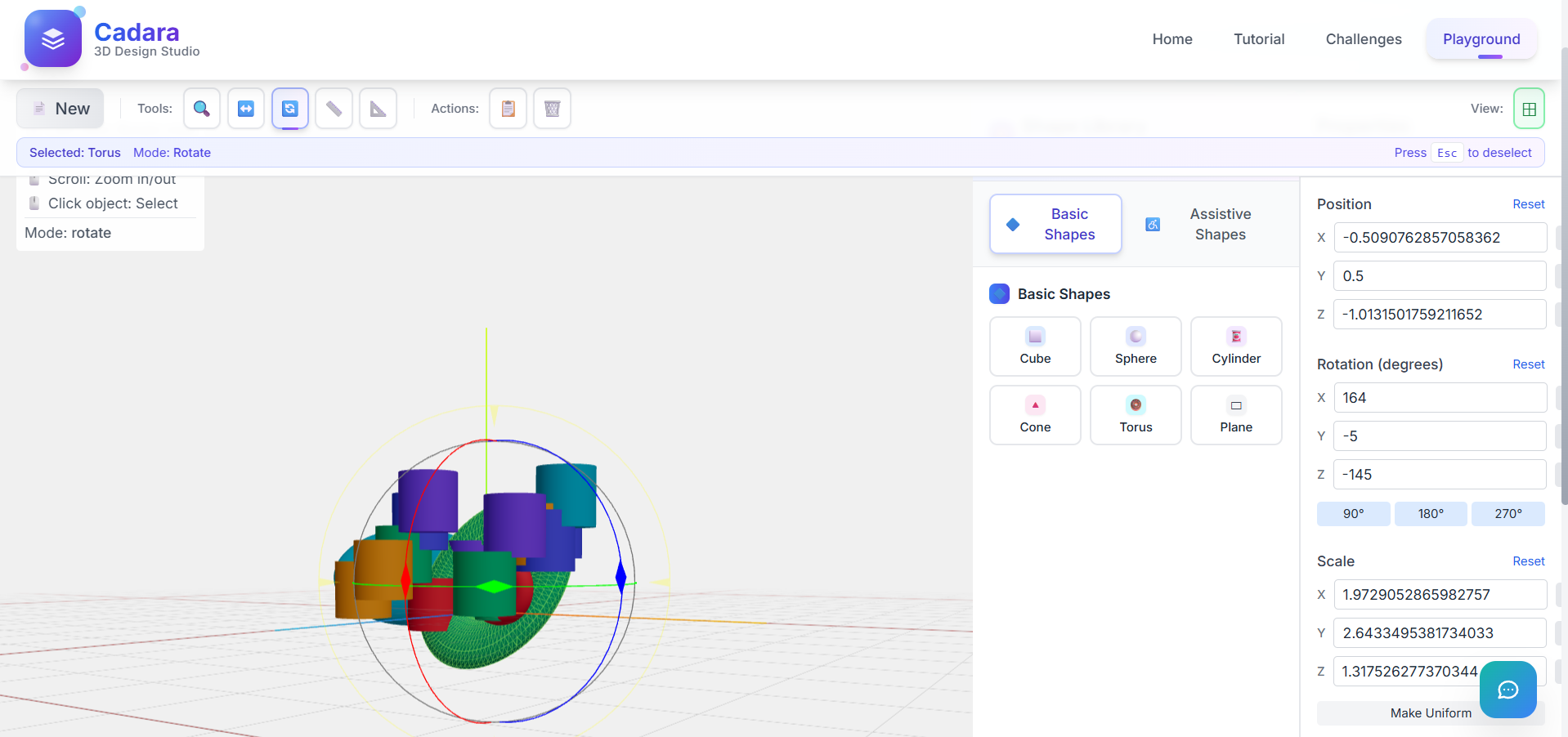Insert a Plane shape
The height and width of the screenshot is (737, 1568).
pyautogui.click(x=1235, y=414)
